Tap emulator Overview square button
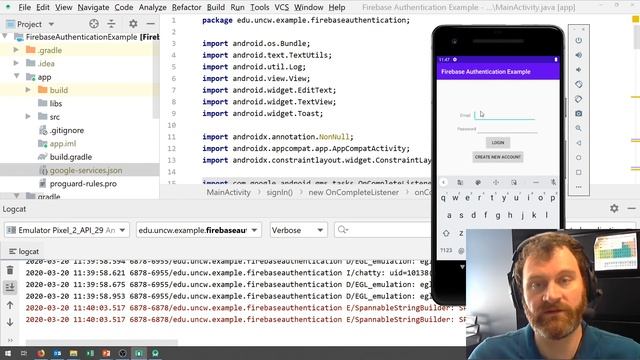Screen dimensions: 640x360 [578, 172]
